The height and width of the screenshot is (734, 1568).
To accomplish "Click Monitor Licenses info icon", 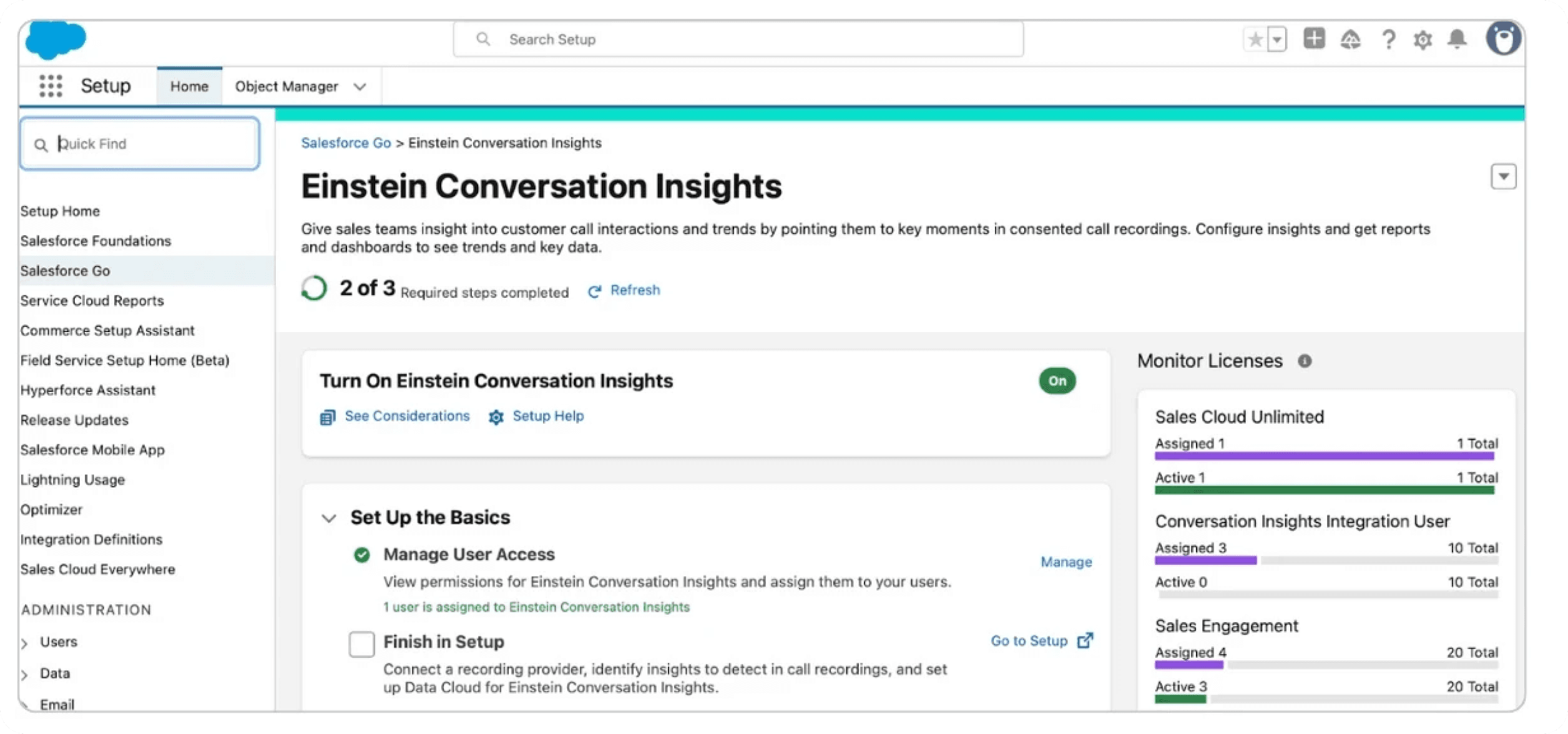I will coord(1305,361).
